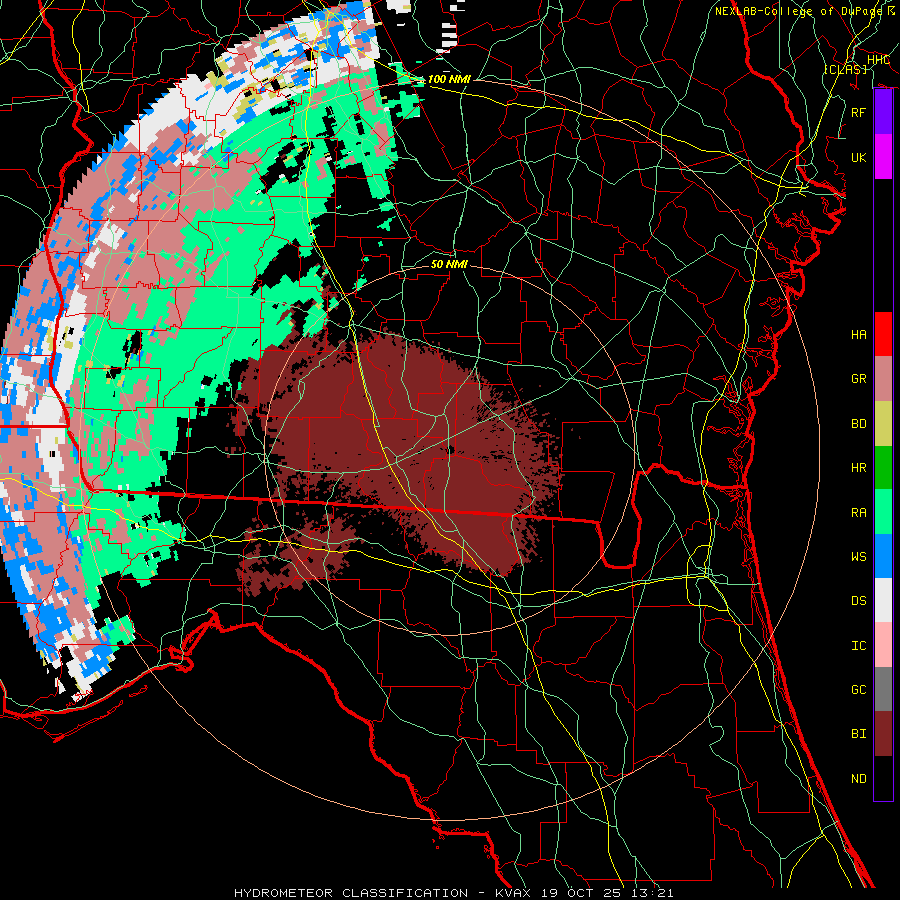Click the HA red legend swatch
Screen dimensions: 900x900
[x=883, y=334]
